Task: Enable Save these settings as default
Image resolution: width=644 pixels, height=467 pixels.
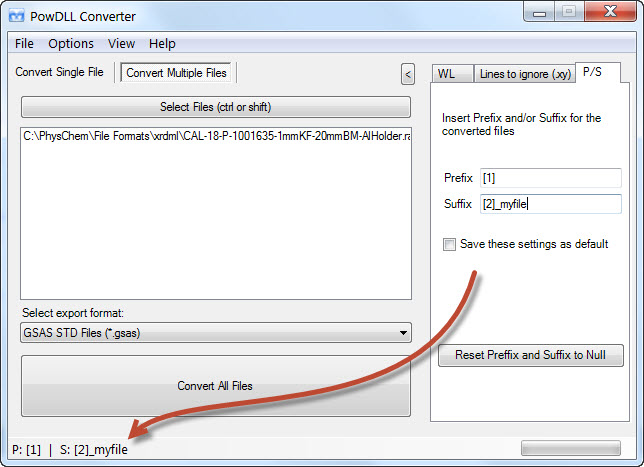Action: coord(449,244)
